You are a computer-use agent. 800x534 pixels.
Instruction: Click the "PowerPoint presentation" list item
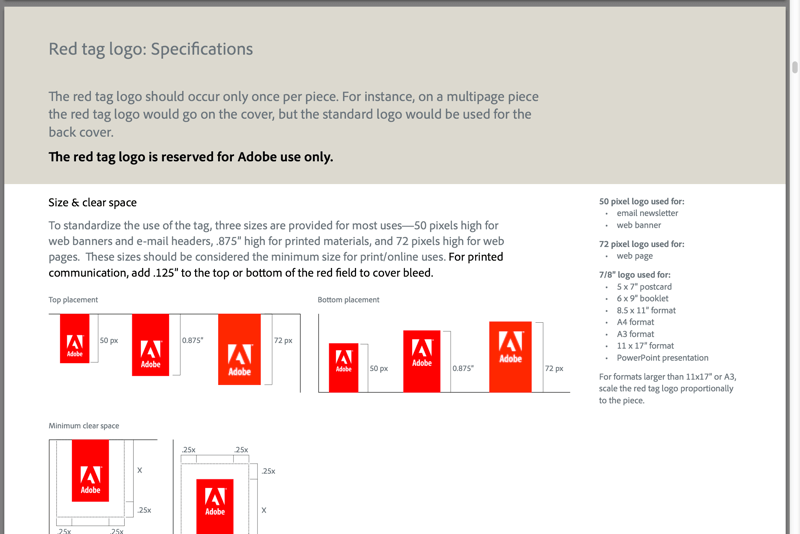tap(662, 357)
